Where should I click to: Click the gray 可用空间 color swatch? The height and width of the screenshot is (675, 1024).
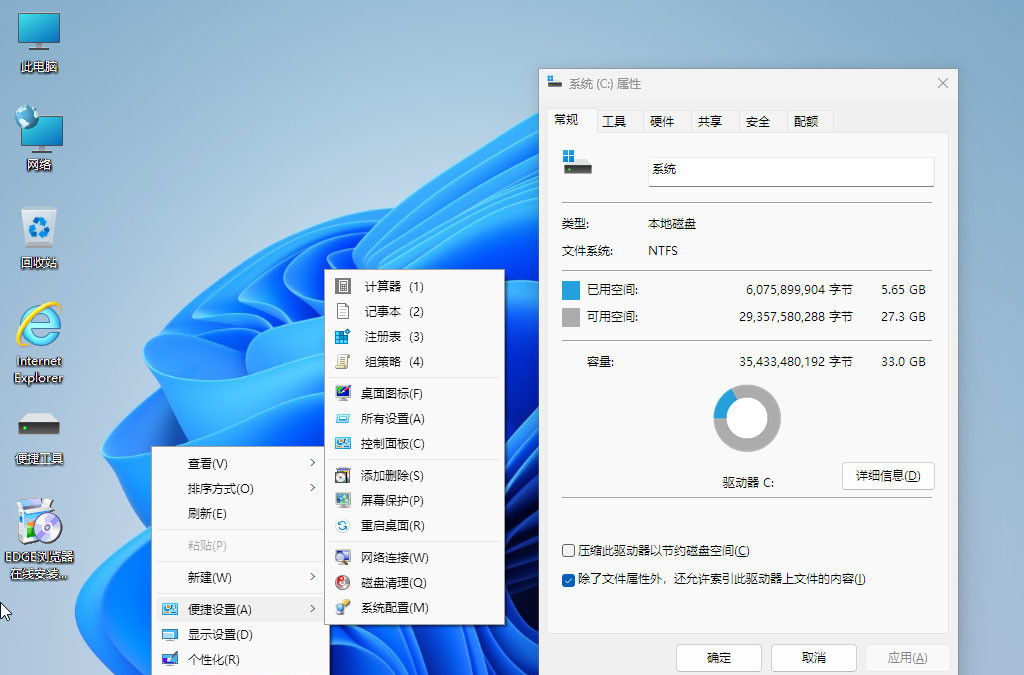[571, 317]
